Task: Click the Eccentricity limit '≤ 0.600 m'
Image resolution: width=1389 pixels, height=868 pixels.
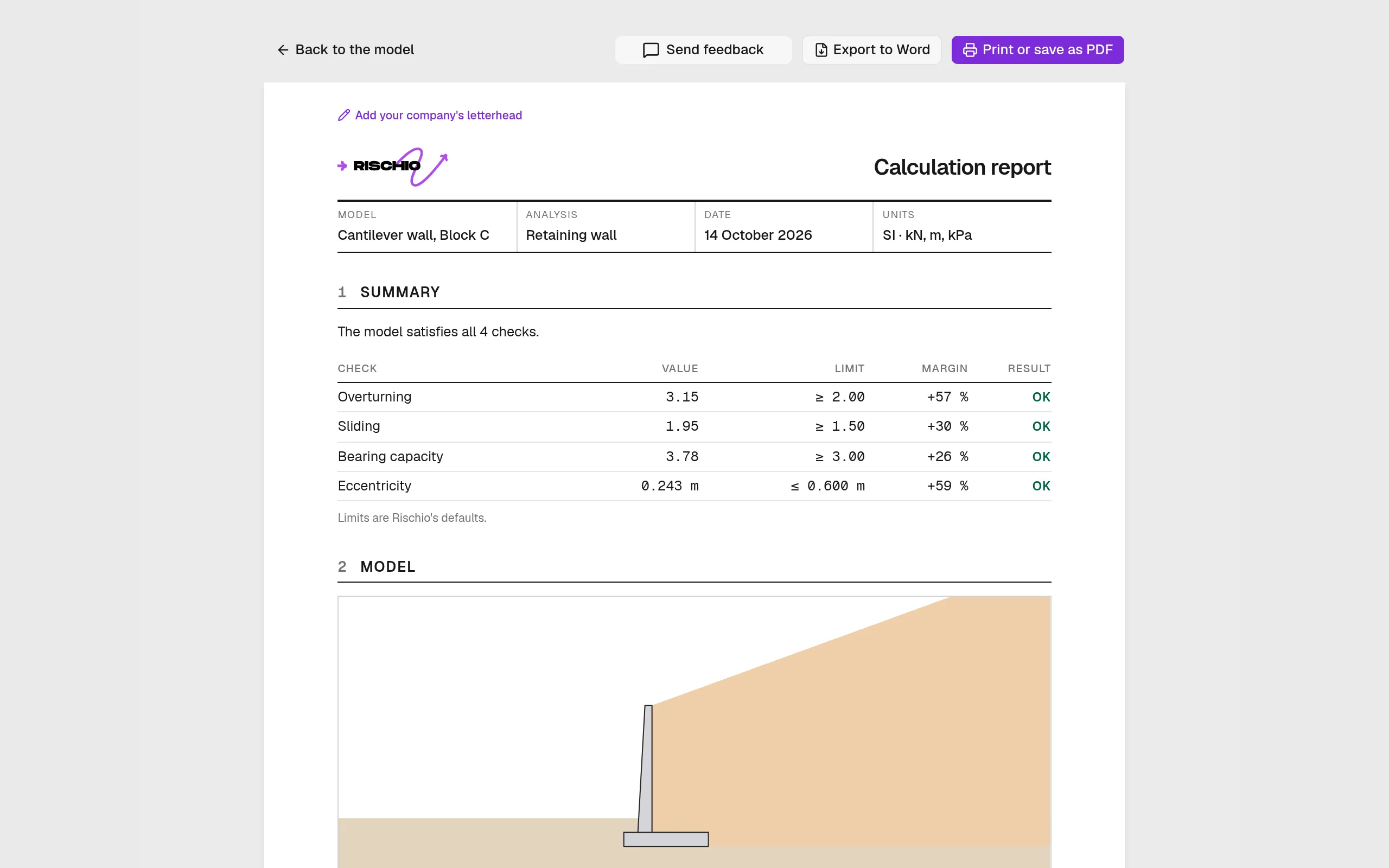Action: 827,486
